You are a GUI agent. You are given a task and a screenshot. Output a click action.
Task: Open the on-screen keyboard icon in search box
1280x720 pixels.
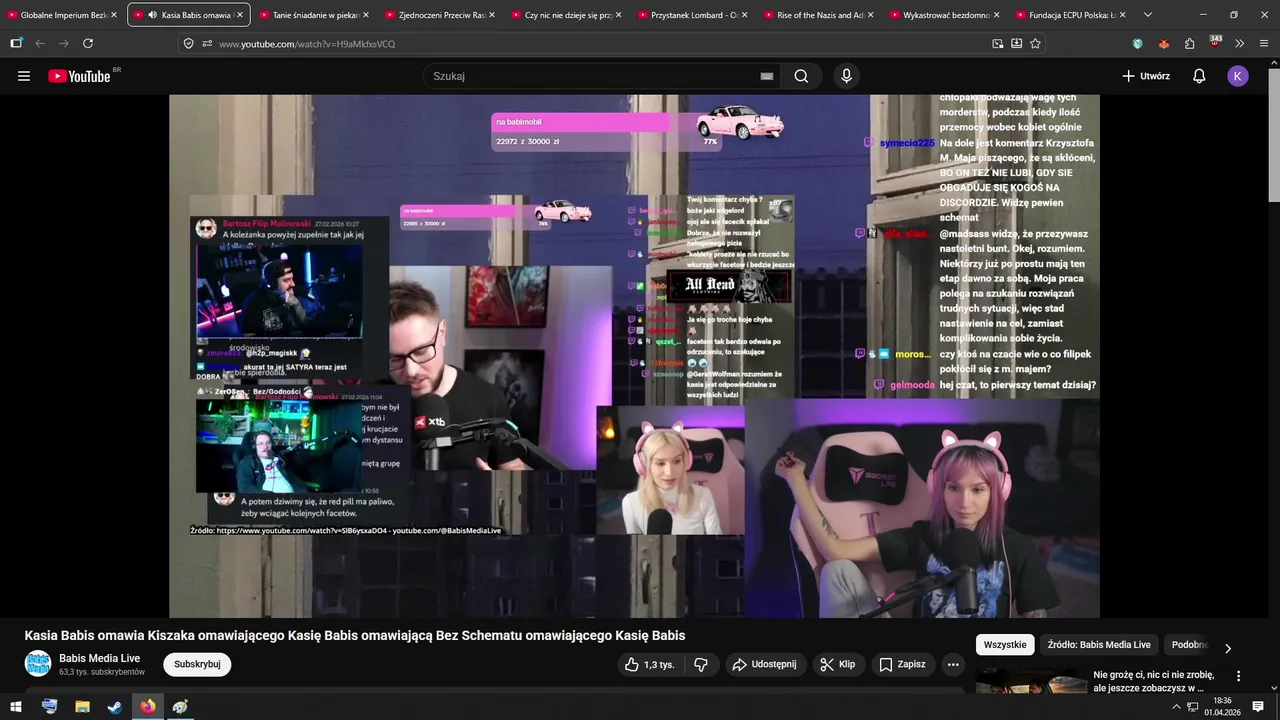767,76
